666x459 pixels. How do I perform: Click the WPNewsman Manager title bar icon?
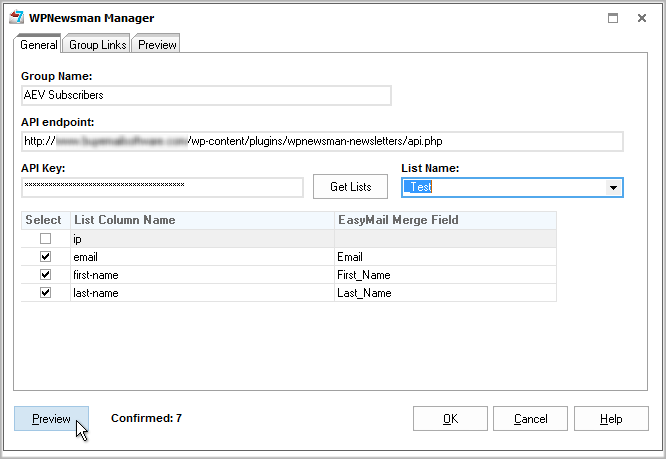pos(17,17)
